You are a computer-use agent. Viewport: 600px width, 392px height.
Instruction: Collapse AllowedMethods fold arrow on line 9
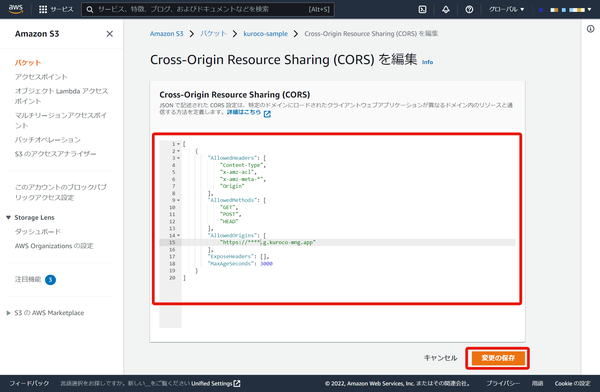click(178, 200)
